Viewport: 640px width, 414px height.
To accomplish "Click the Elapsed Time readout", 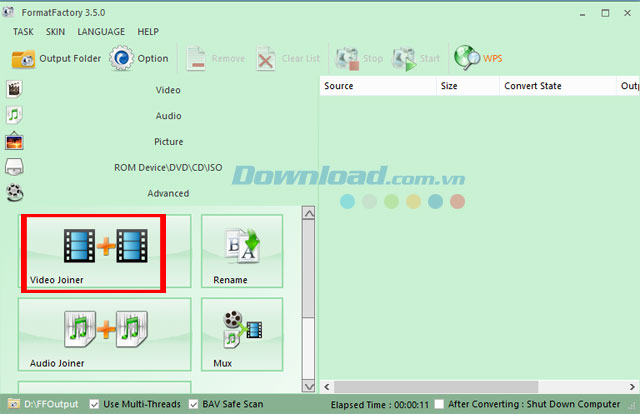I will pos(380,405).
